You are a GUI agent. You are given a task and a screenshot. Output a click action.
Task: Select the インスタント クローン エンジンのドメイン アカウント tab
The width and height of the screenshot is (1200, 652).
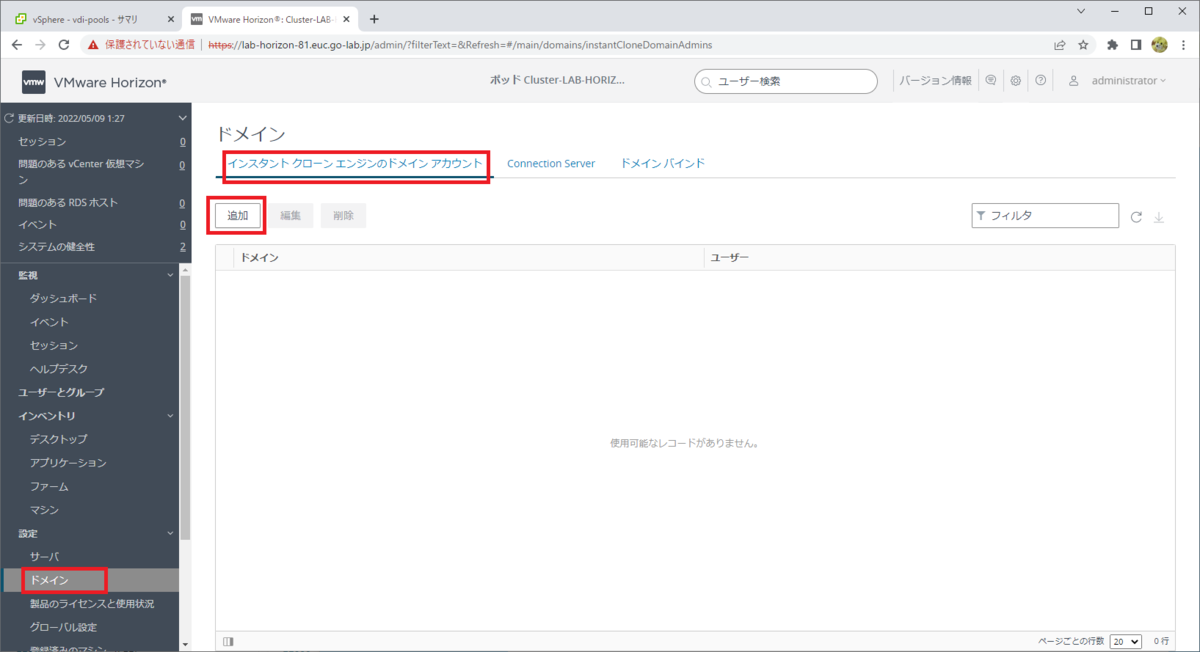[x=355, y=163]
